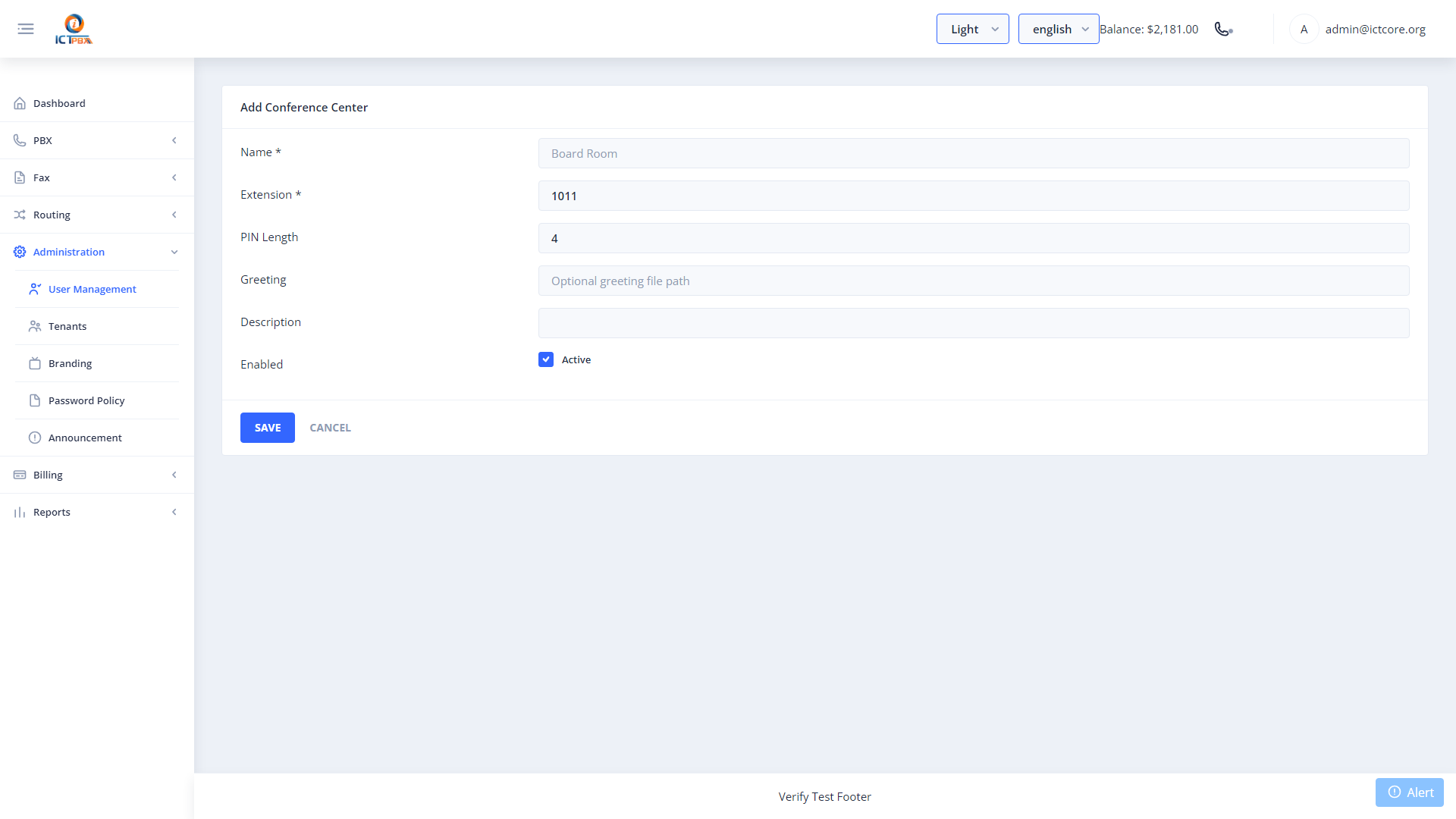Click the CANCEL button
1456x819 pixels.
[330, 428]
